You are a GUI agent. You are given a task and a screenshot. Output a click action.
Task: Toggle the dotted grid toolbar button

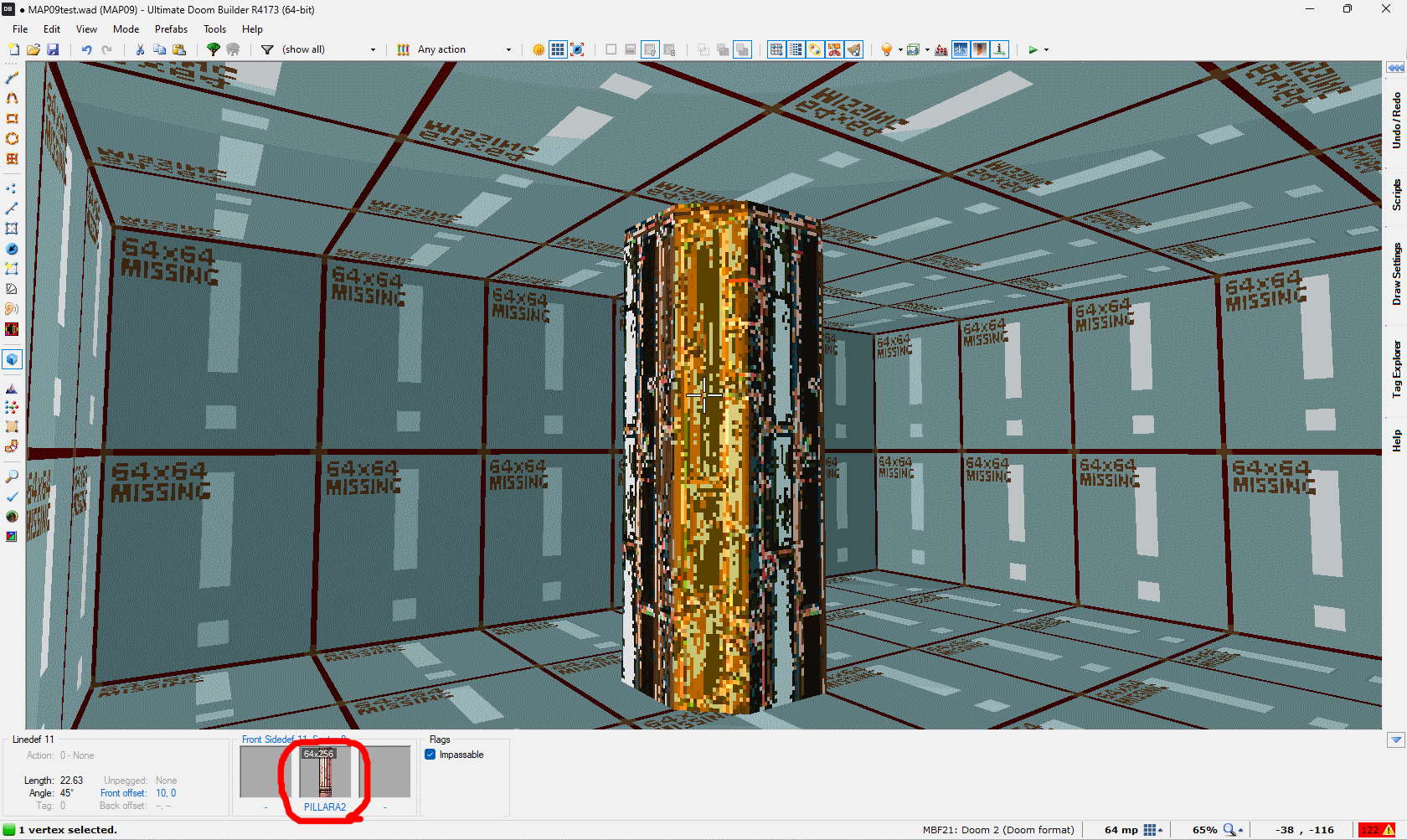coord(796,49)
